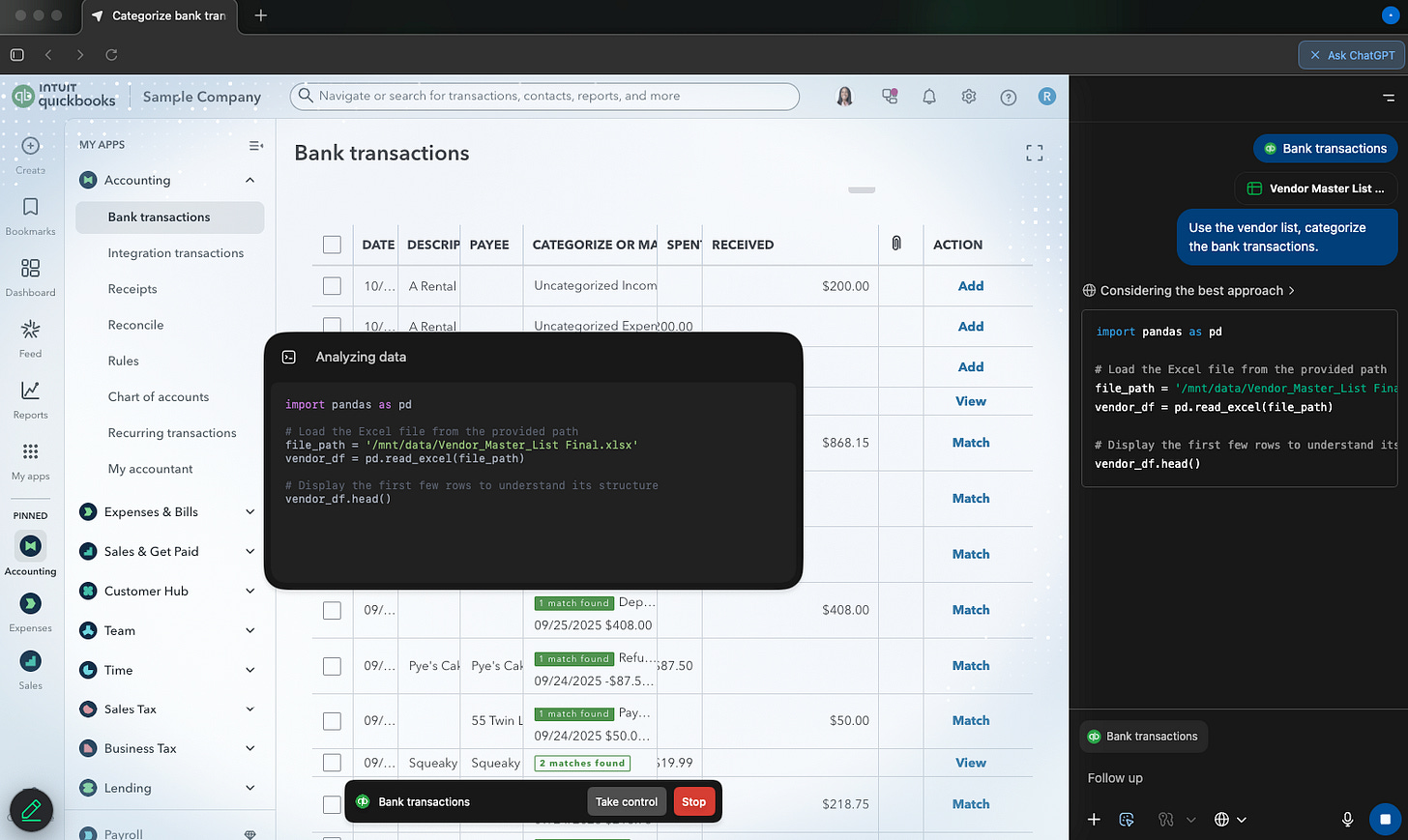Open user profile avatar R

click(x=1046, y=97)
